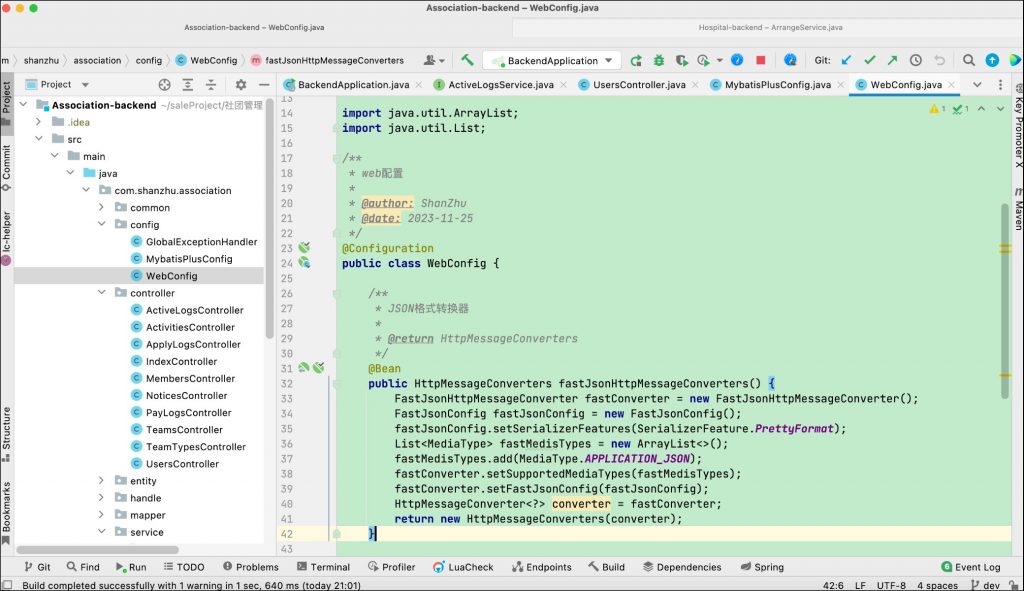Click the Build project hammer icon

tap(467, 60)
